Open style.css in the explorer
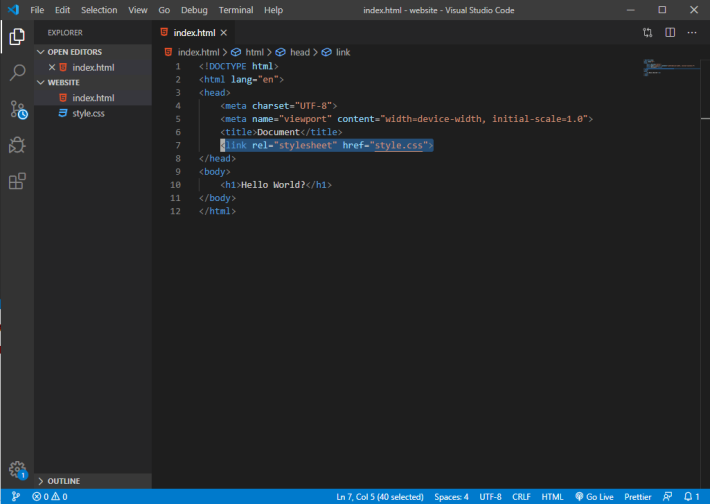The height and width of the screenshot is (504, 710). 93,113
